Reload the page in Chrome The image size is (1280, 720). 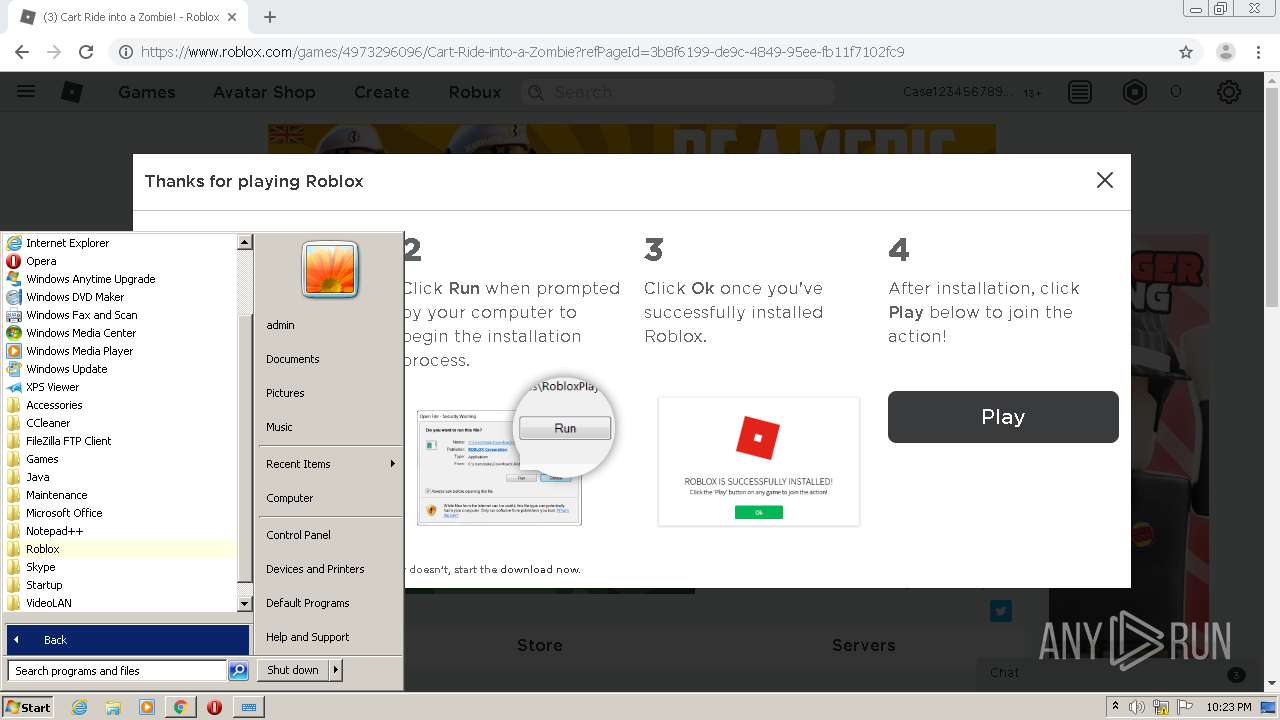[86, 52]
